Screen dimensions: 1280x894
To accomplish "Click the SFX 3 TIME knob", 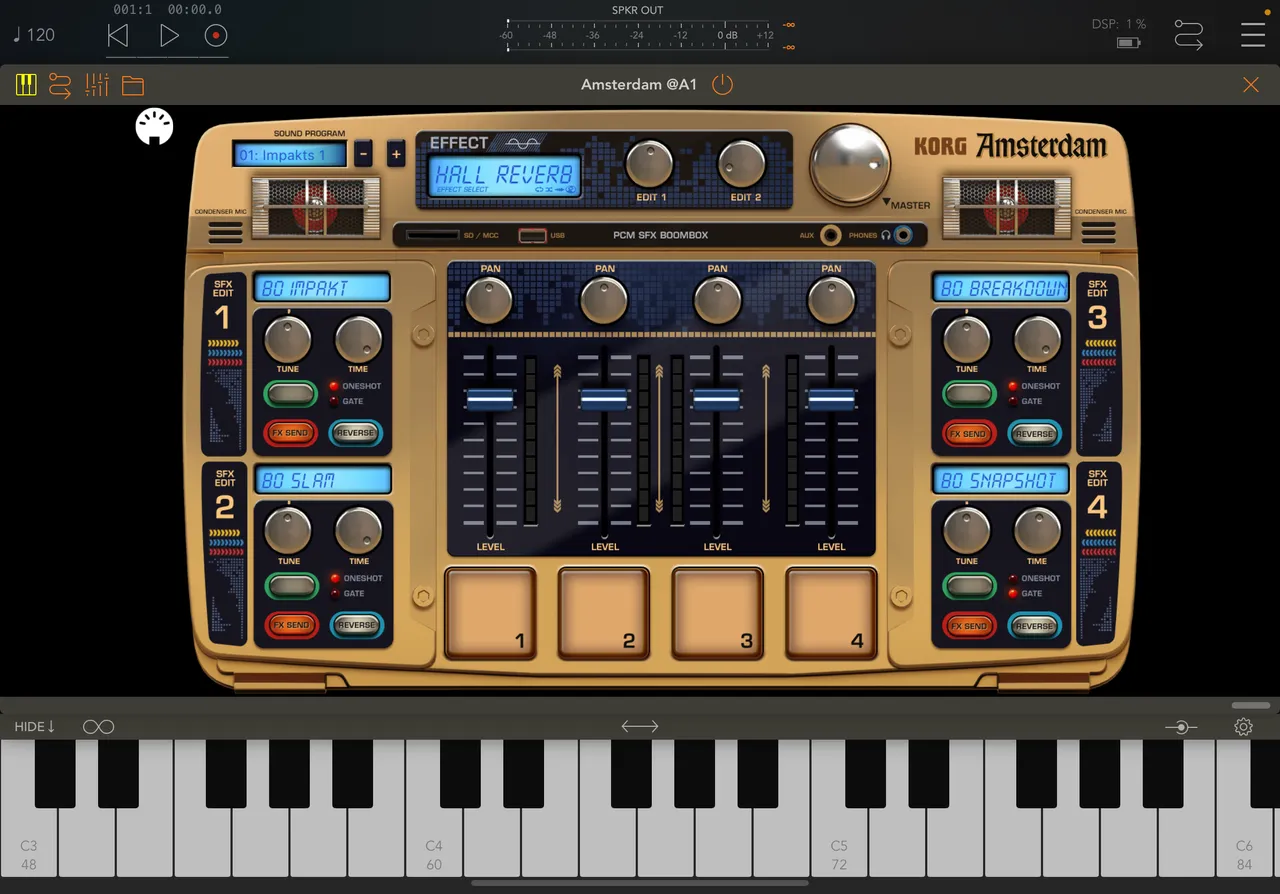I will (x=1037, y=339).
